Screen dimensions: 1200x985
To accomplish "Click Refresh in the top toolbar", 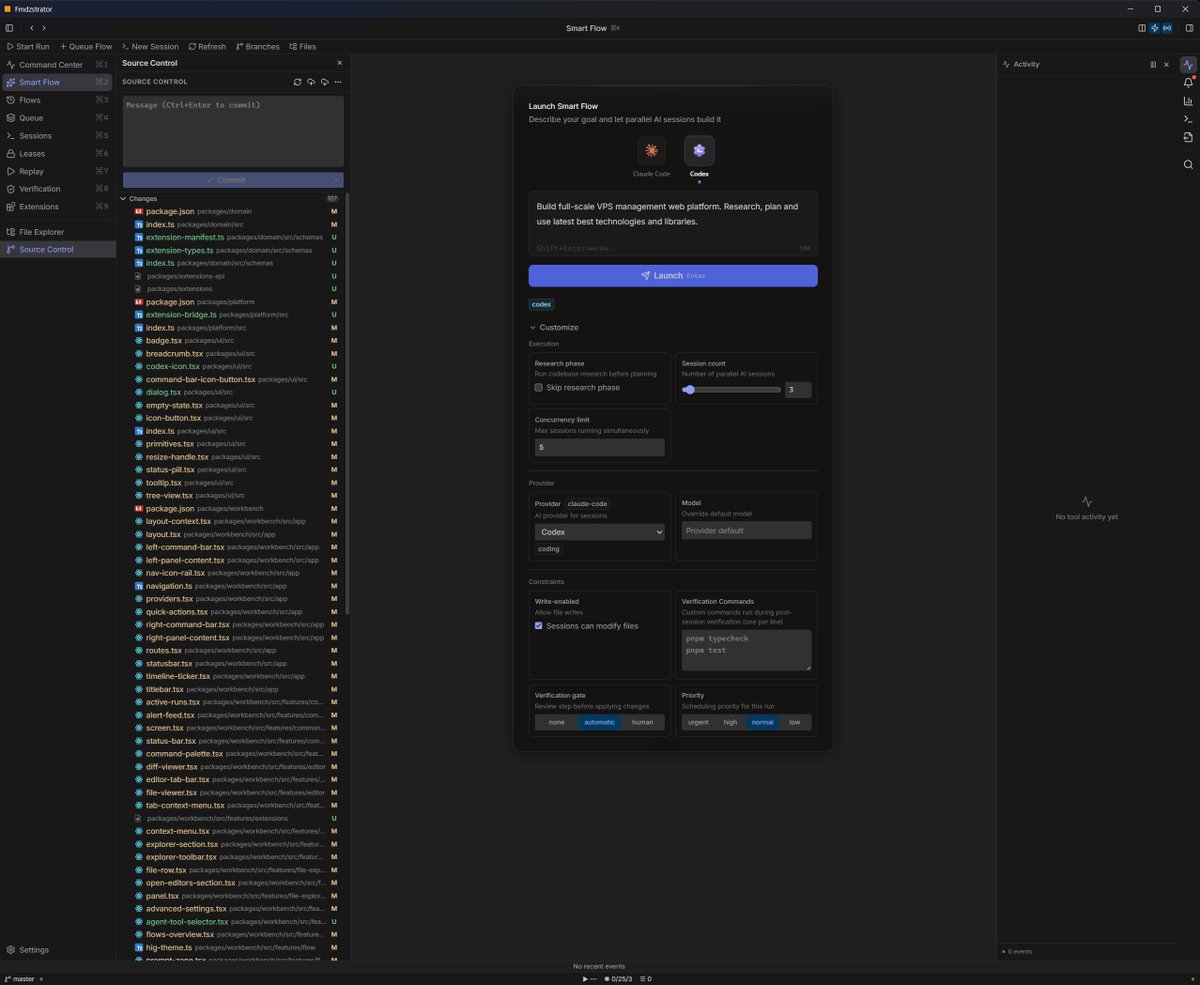I will pos(207,46).
